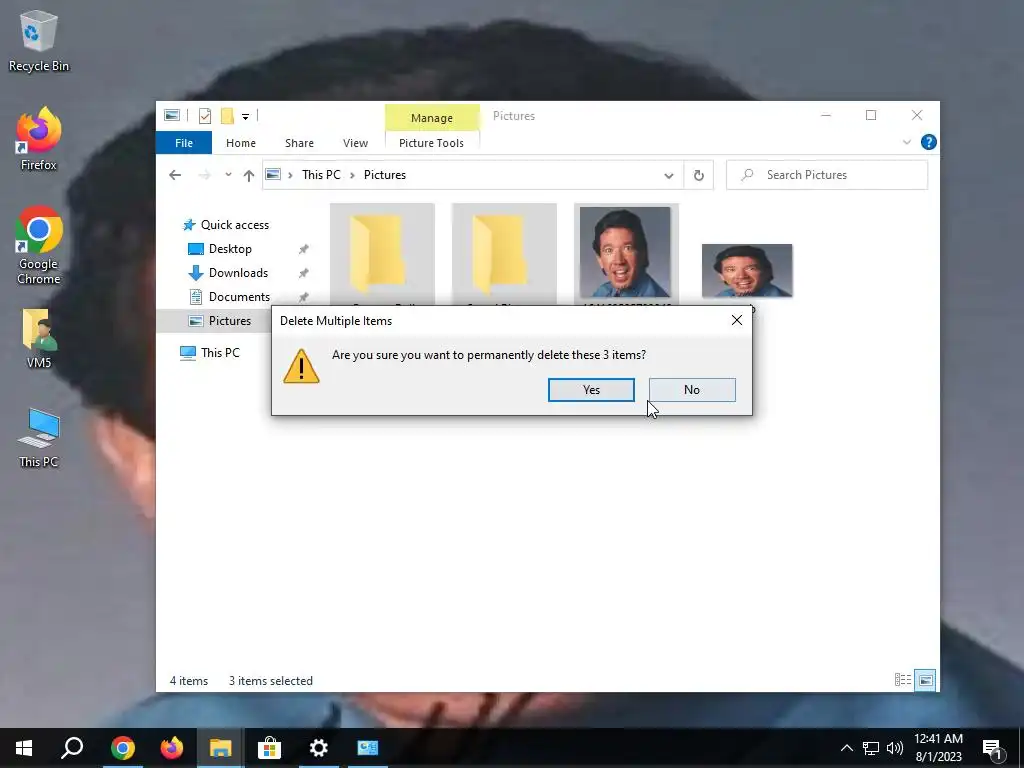Open Chrome from the taskbar
The height and width of the screenshot is (768, 1024).
123,748
